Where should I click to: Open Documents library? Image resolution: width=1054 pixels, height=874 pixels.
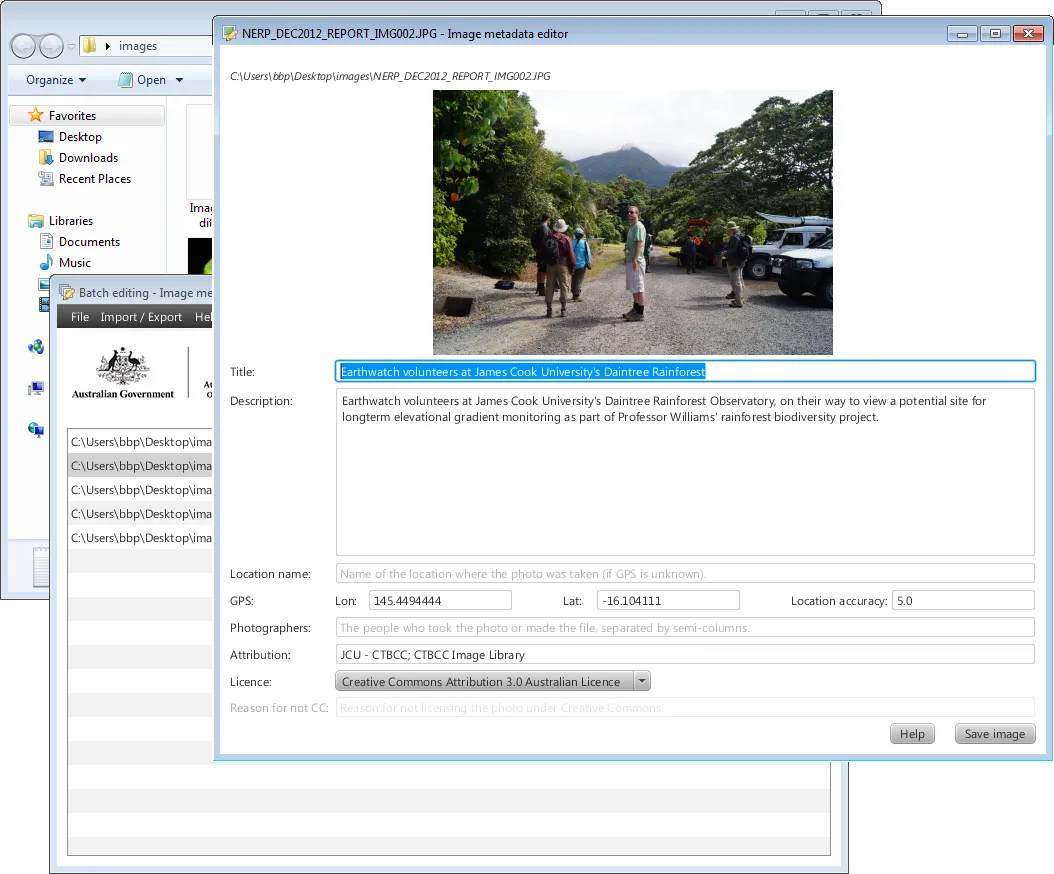[x=89, y=241]
